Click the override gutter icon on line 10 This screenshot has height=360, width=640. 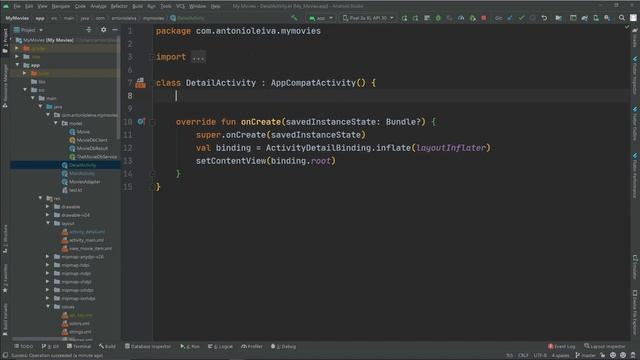tap(141, 122)
